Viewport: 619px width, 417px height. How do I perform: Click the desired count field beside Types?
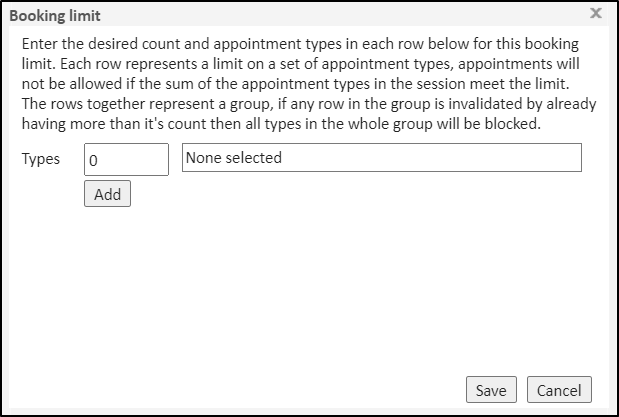point(126,159)
